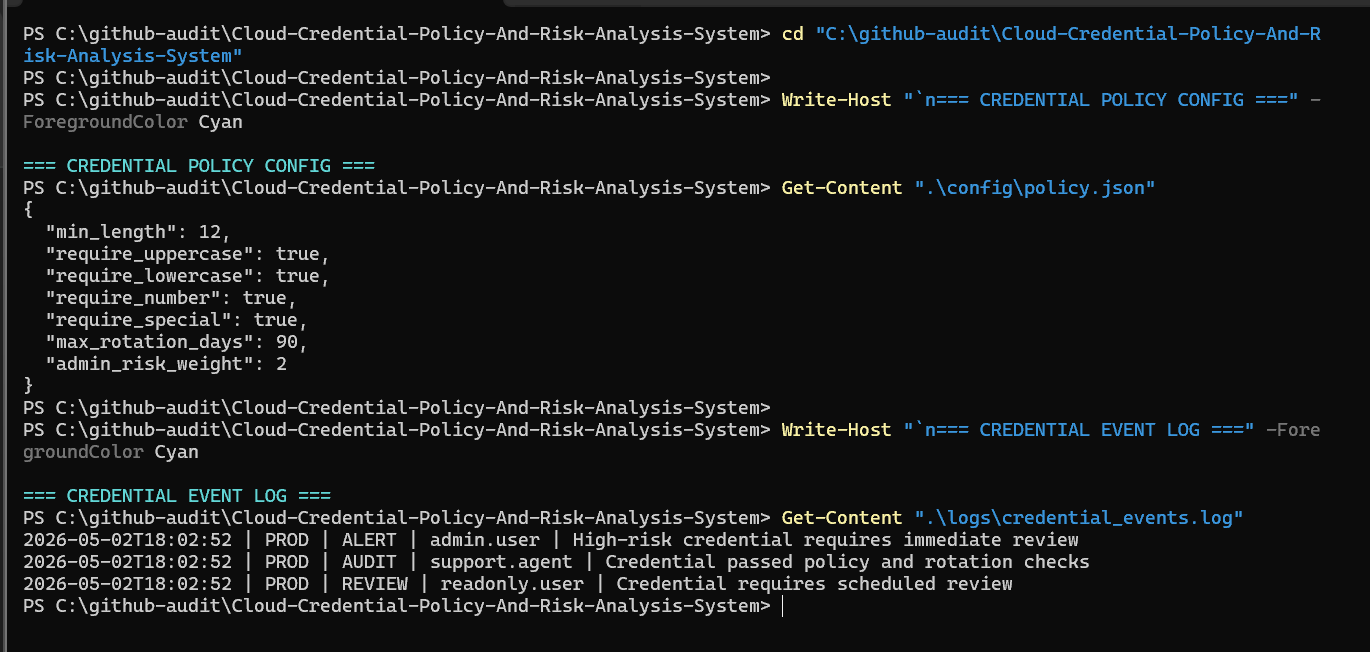The height and width of the screenshot is (652, 1370).
Task: Click the cyan CREDENTIAL POLICY CONFIG output heading
Action: pos(199,166)
